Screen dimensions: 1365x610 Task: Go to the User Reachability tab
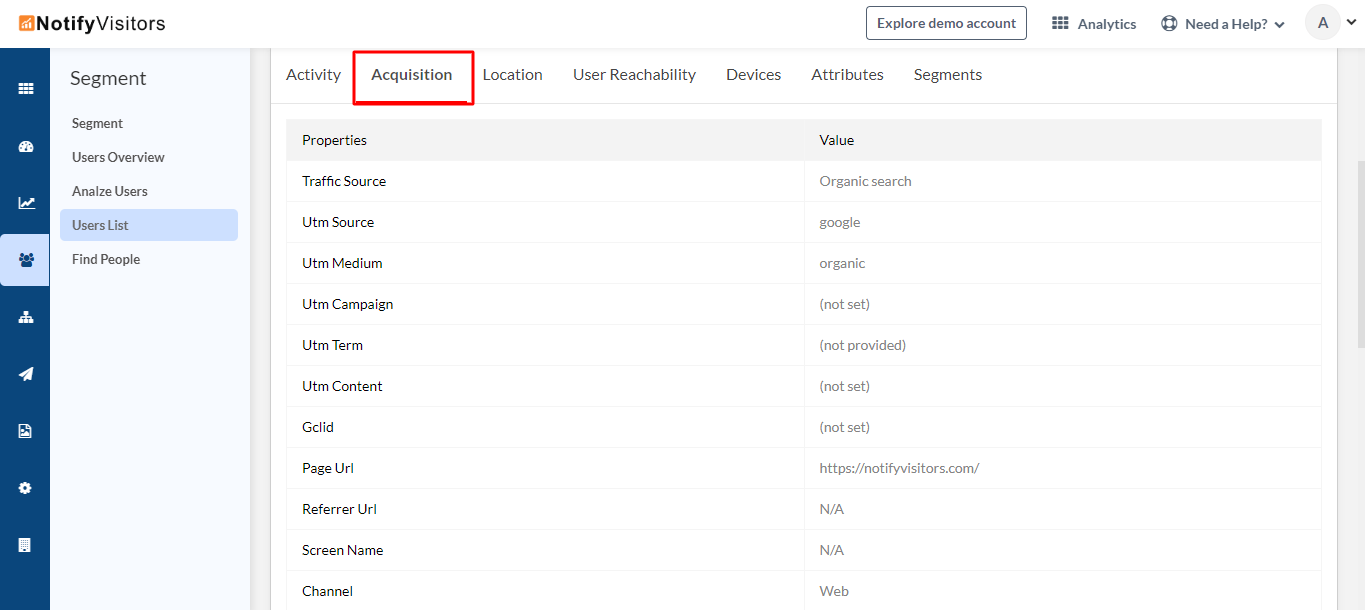click(x=634, y=75)
